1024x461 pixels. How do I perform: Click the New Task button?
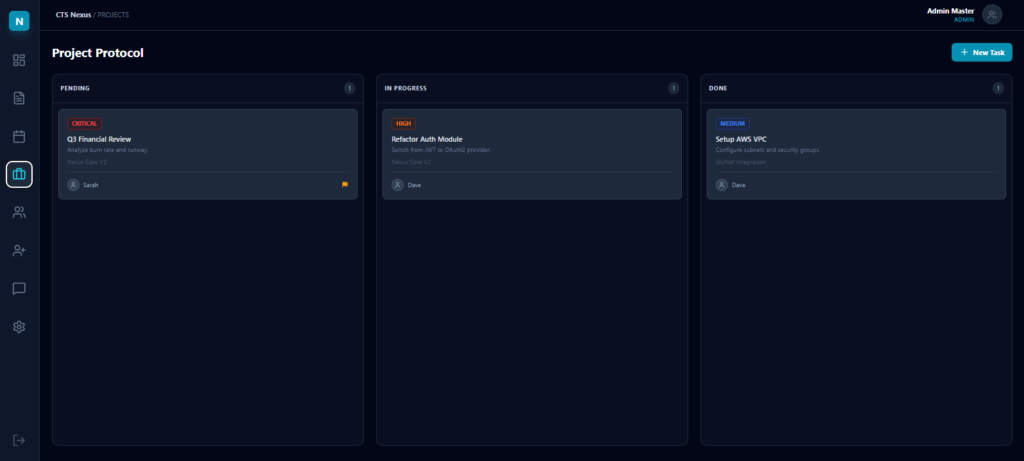tap(981, 52)
